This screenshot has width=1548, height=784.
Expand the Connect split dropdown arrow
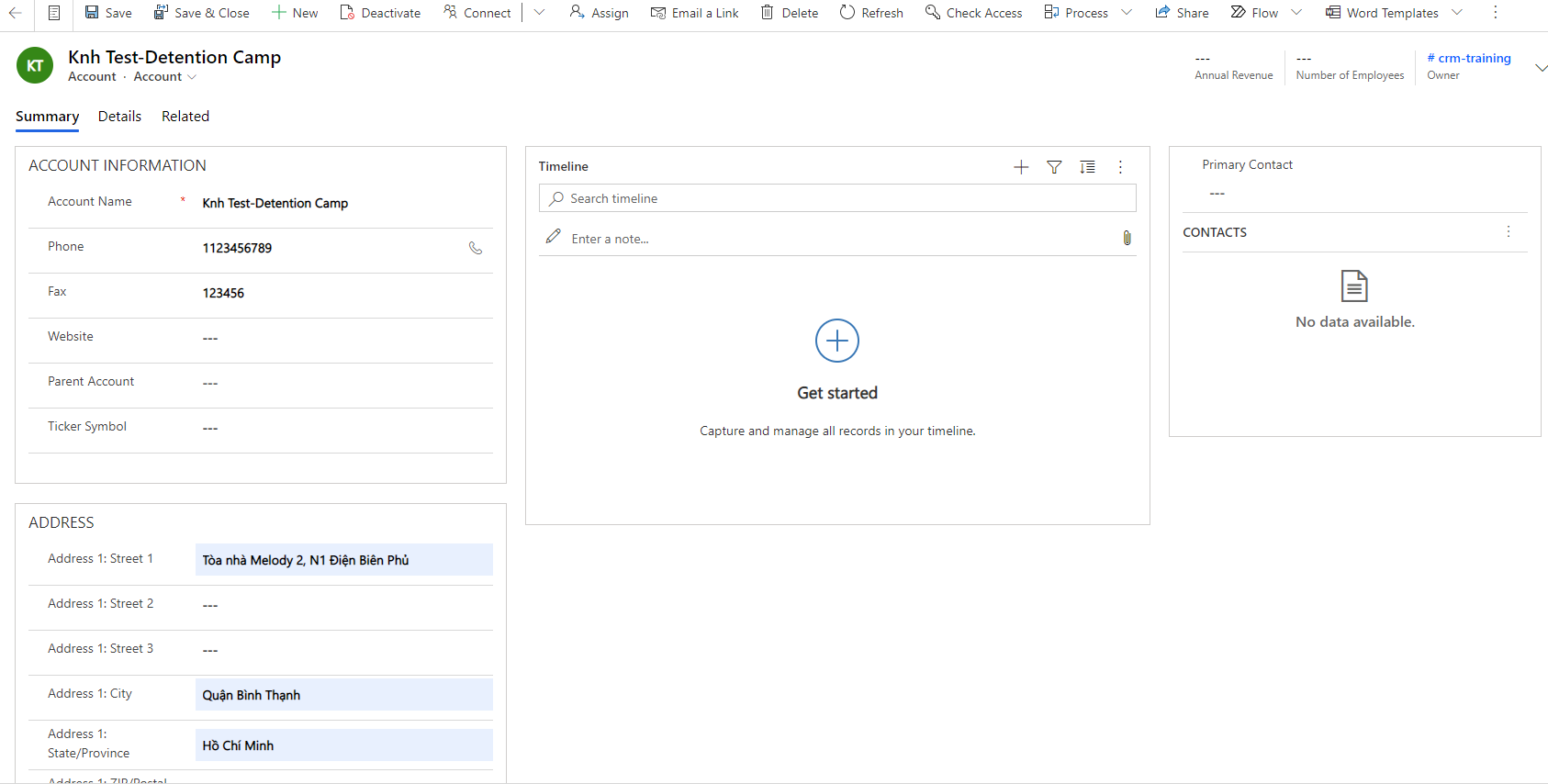pyautogui.click(x=539, y=13)
